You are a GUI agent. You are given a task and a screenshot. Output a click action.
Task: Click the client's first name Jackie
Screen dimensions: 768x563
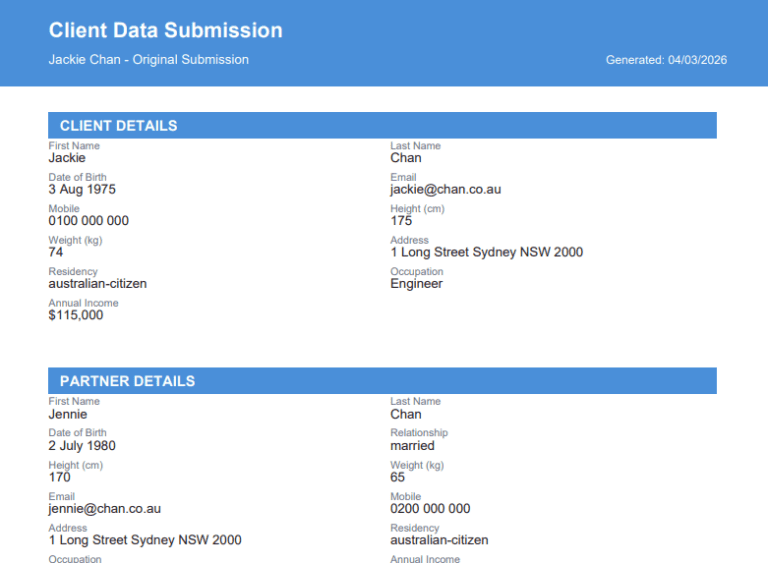(x=67, y=158)
